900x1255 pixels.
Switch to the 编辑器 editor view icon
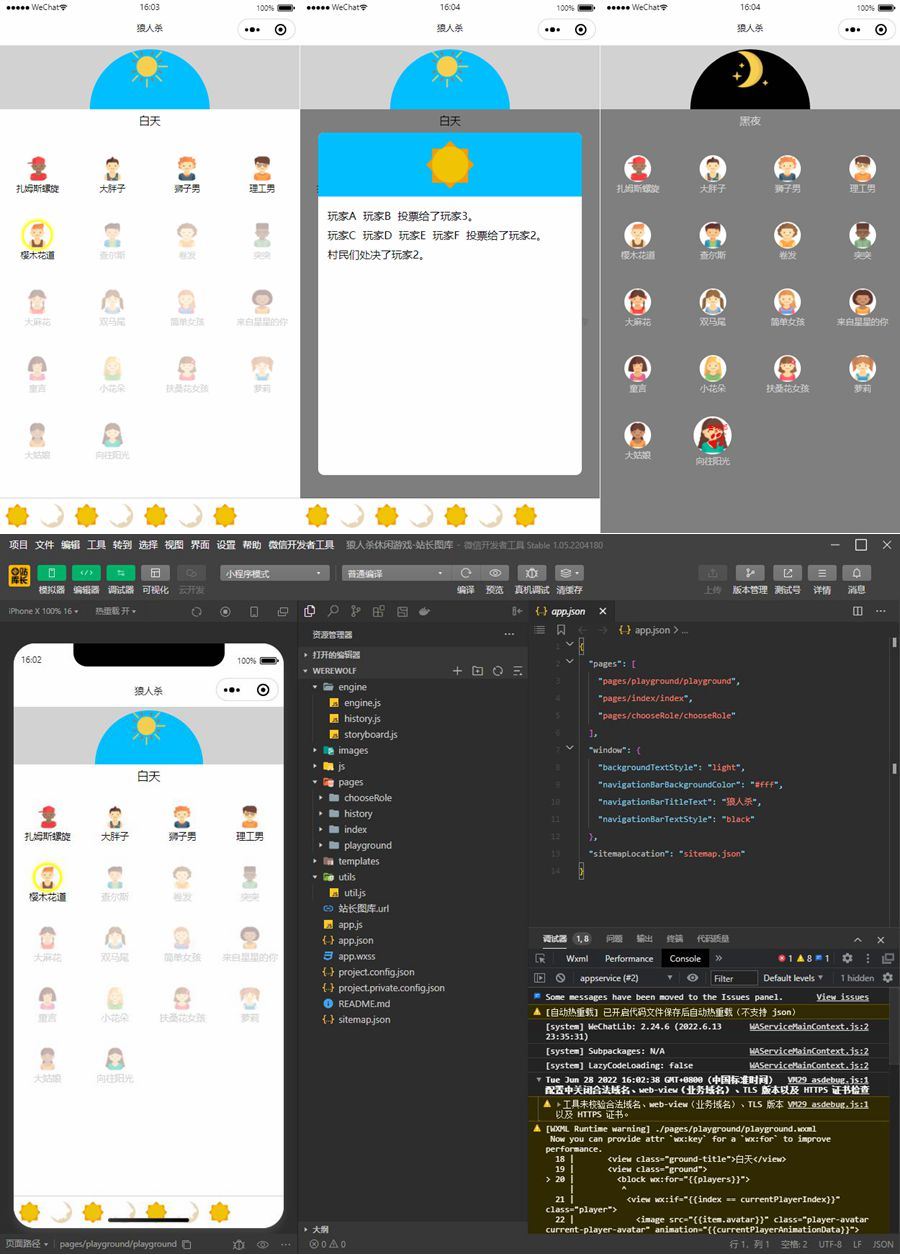tap(88, 572)
